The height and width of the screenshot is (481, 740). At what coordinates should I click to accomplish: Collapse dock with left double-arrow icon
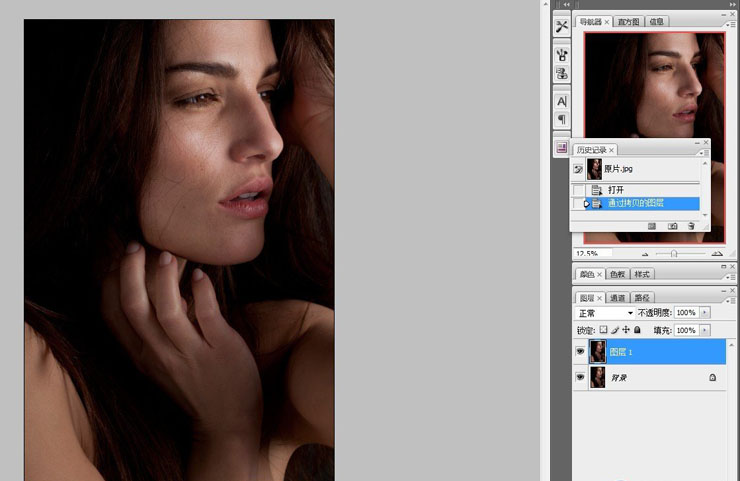pyautogui.click(x=566, y=4)
